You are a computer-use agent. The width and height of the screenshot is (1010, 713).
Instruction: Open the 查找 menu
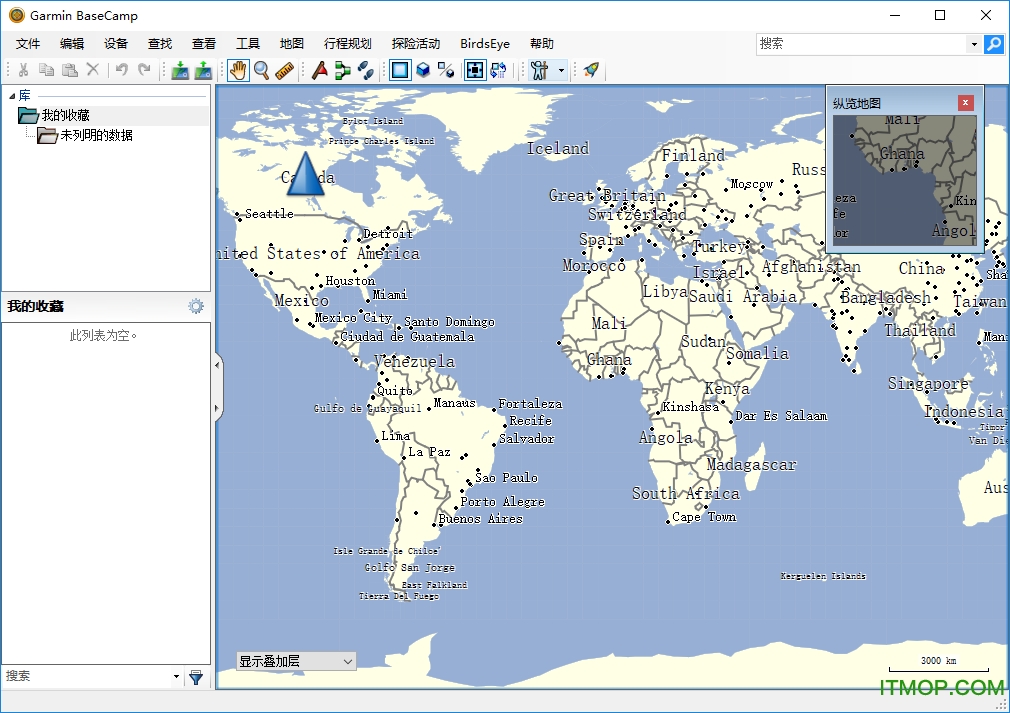[x=160, y=43]
